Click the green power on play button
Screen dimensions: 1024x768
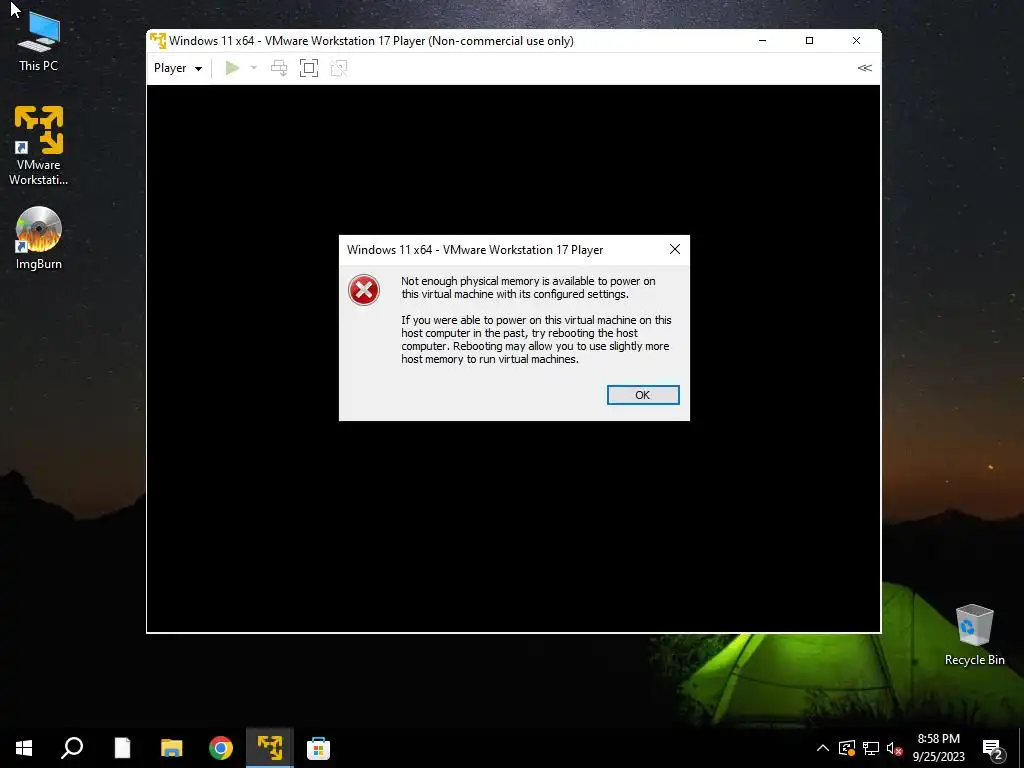(232, 68)
